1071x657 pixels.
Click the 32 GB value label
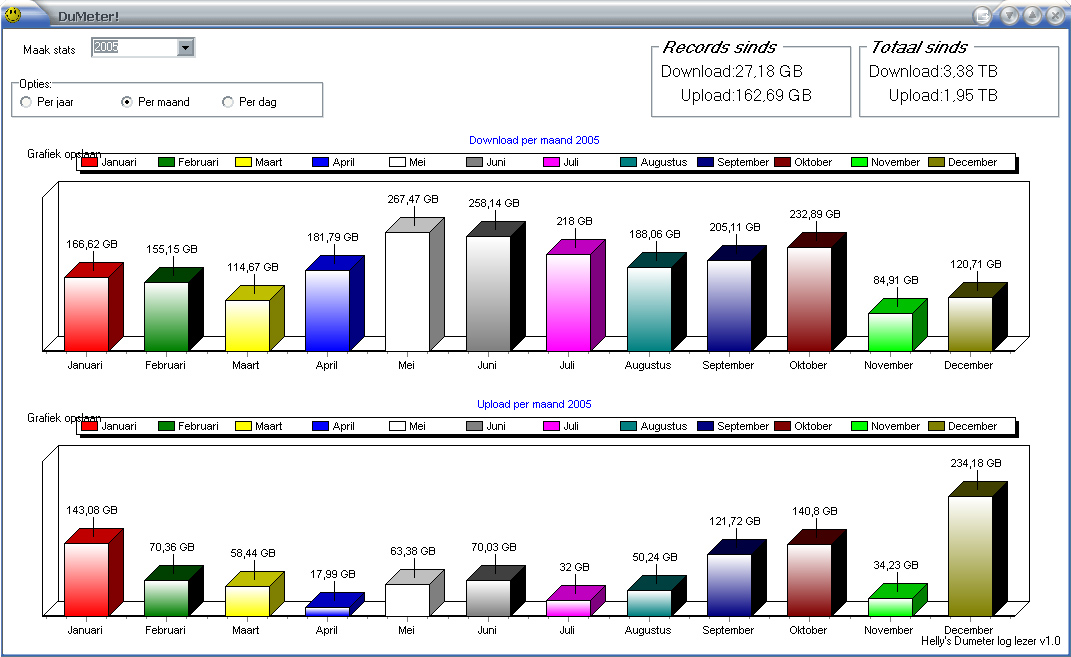574,568
